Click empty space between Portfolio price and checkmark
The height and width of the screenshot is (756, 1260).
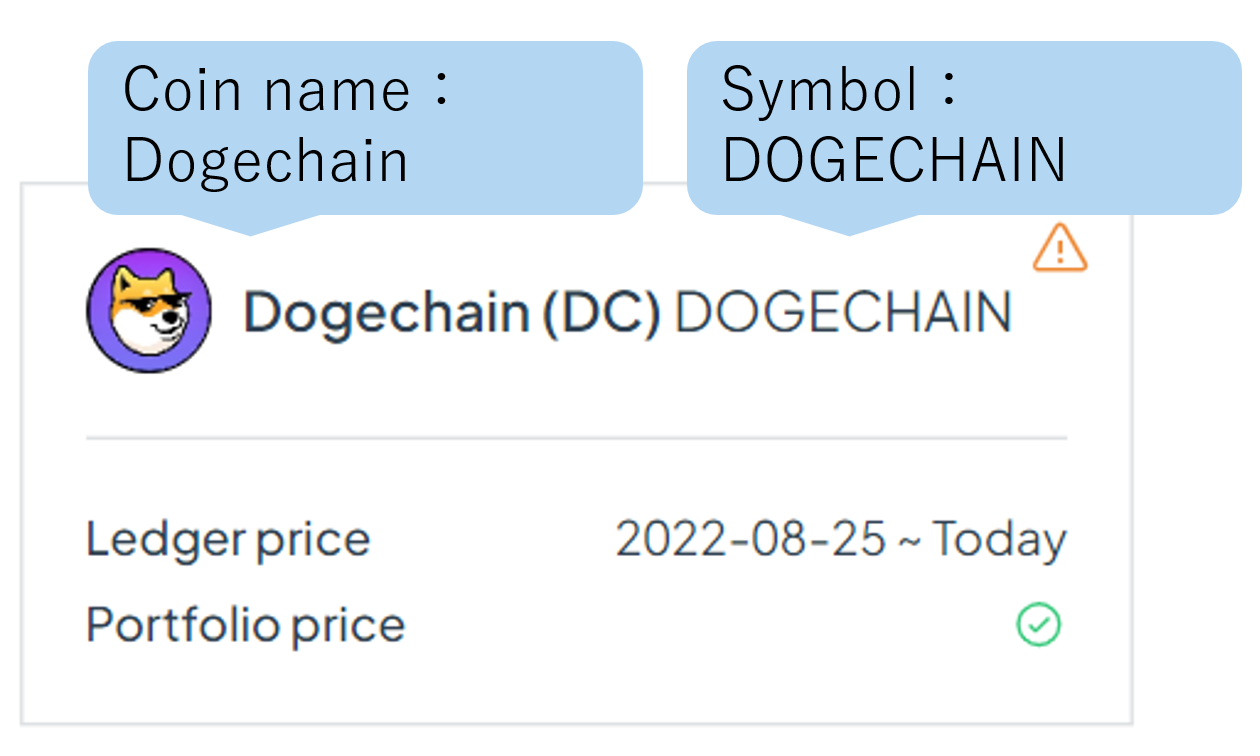(x=700, y=626)
